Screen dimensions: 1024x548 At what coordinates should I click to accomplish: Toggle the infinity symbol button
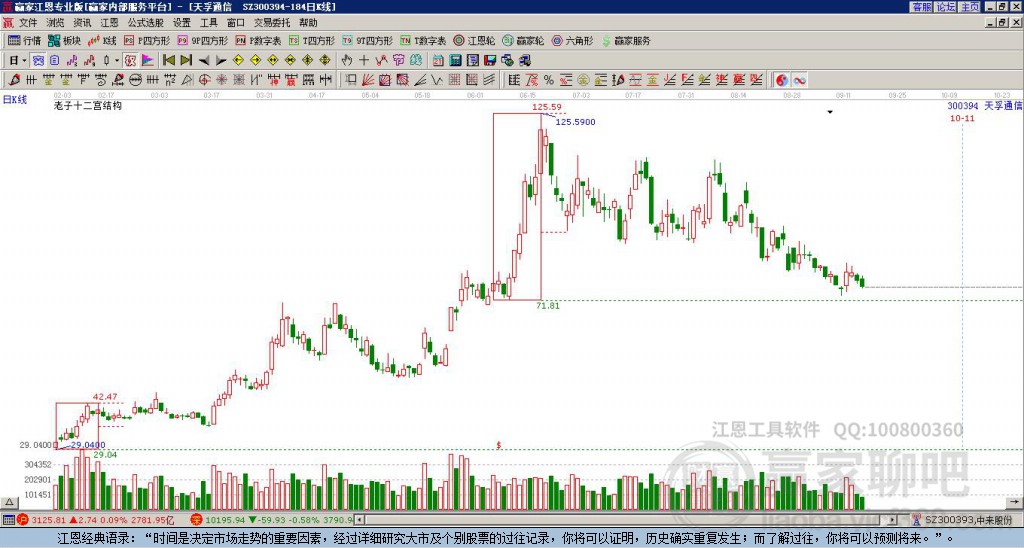[799, 80]
